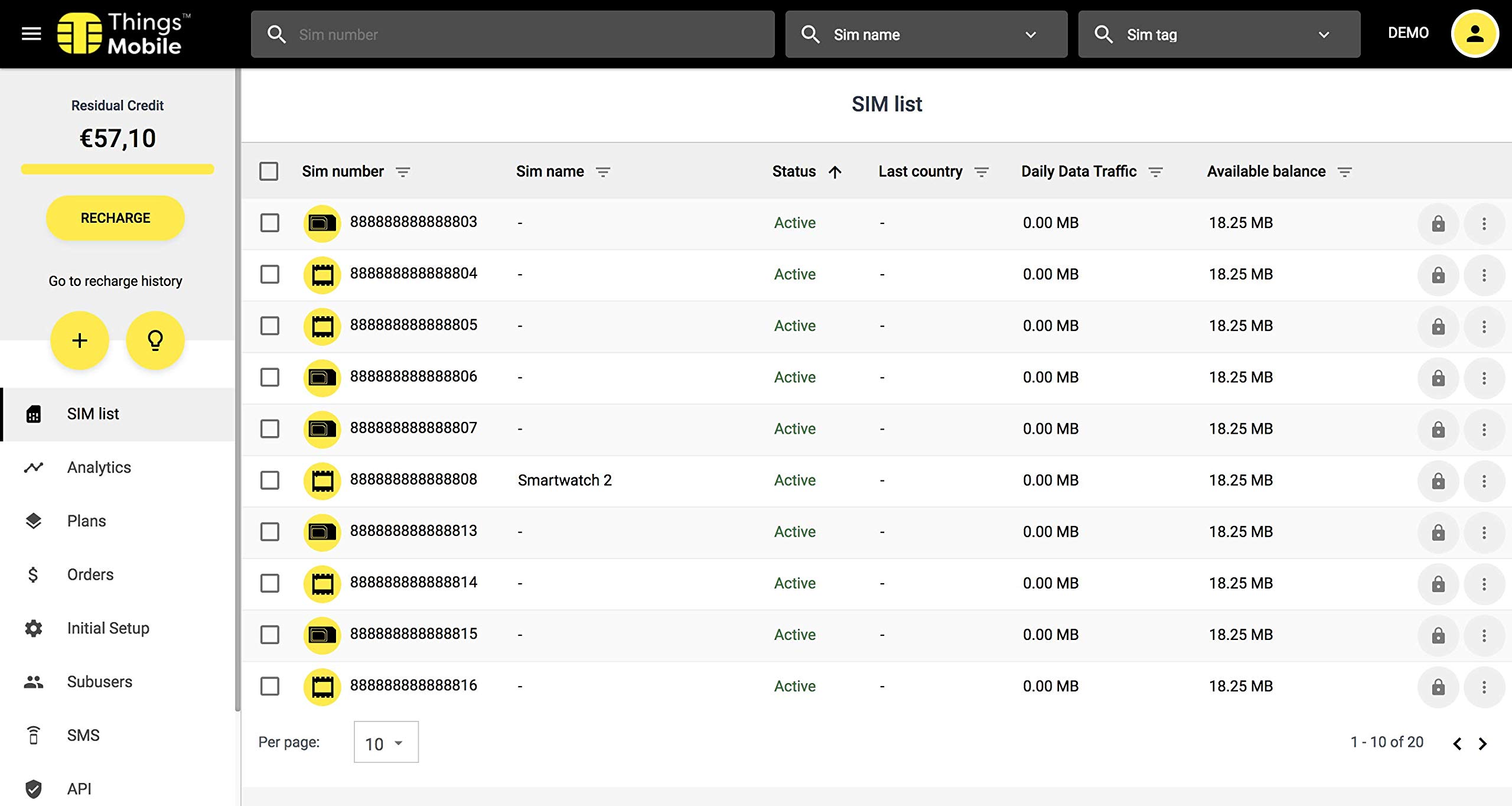Image resolution: width=1512 pixels, height=806 pixels.
Task: Navigate to Subusers menu item
Action: point(99,682)
